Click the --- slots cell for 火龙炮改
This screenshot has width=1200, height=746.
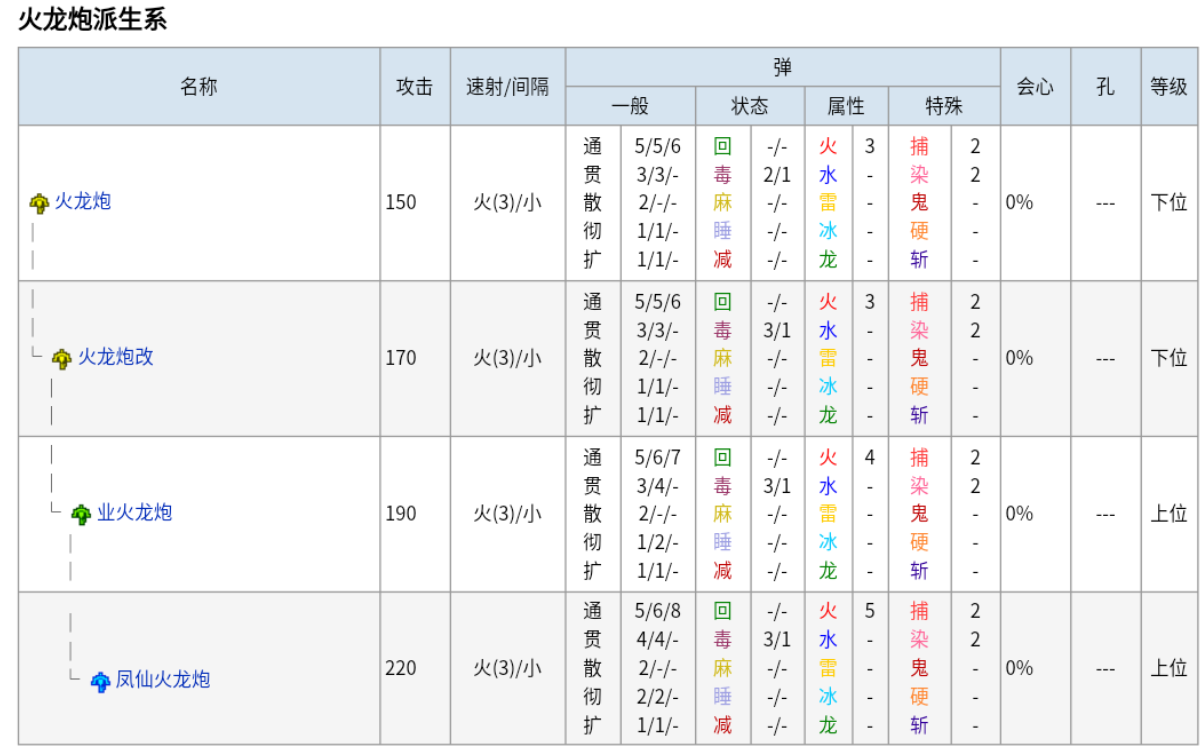(1105, 358)
